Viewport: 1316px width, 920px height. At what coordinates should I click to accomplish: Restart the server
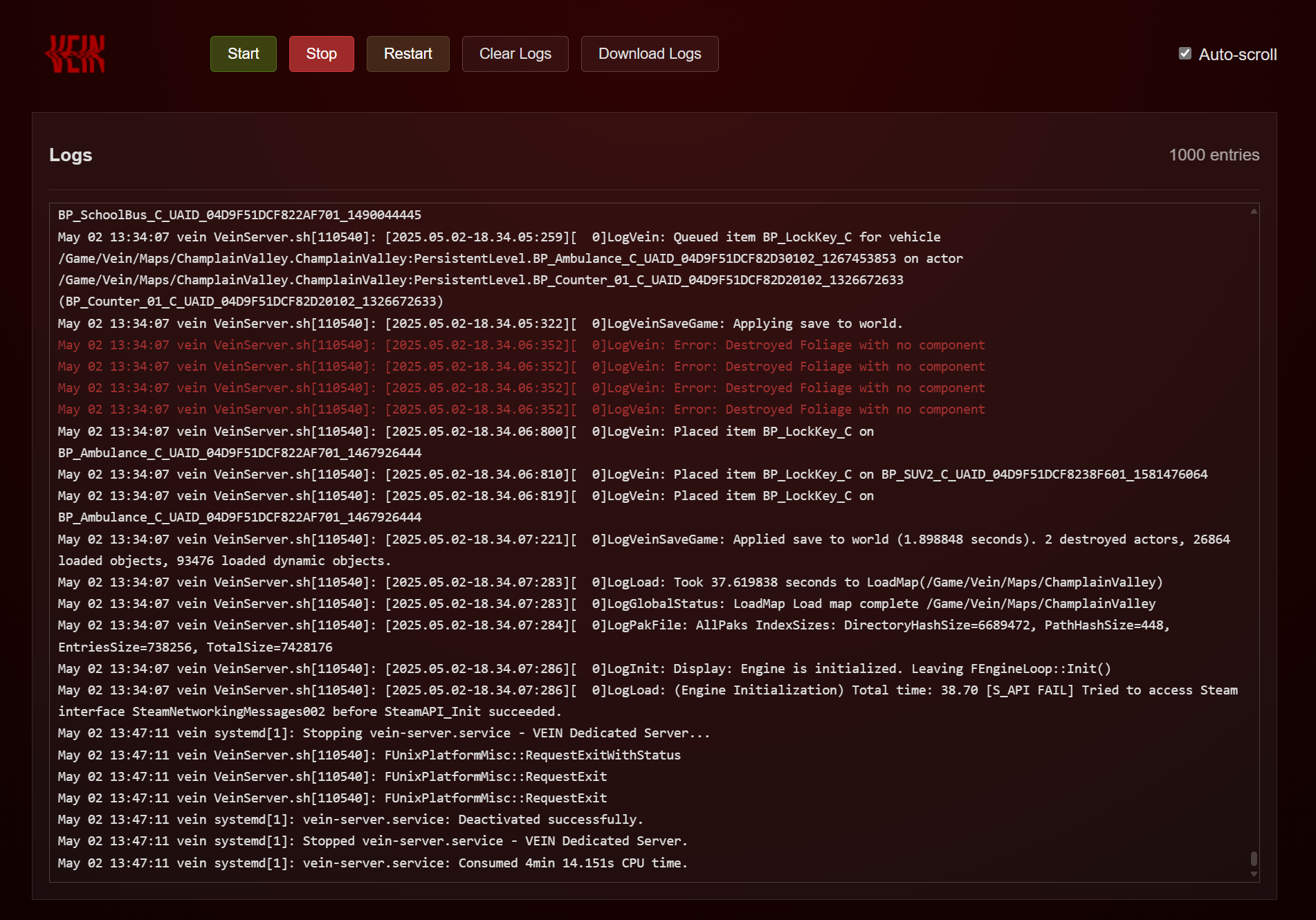point(408,54)
